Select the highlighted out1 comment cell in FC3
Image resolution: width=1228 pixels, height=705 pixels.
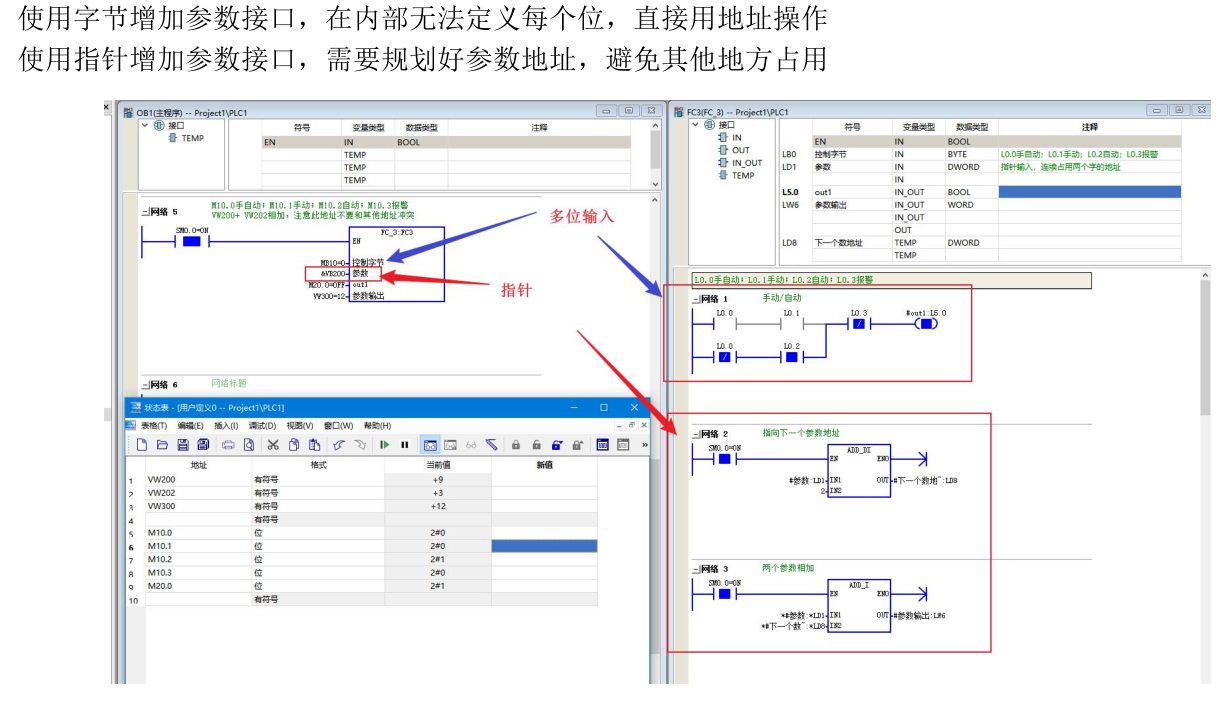point(1089,192)
